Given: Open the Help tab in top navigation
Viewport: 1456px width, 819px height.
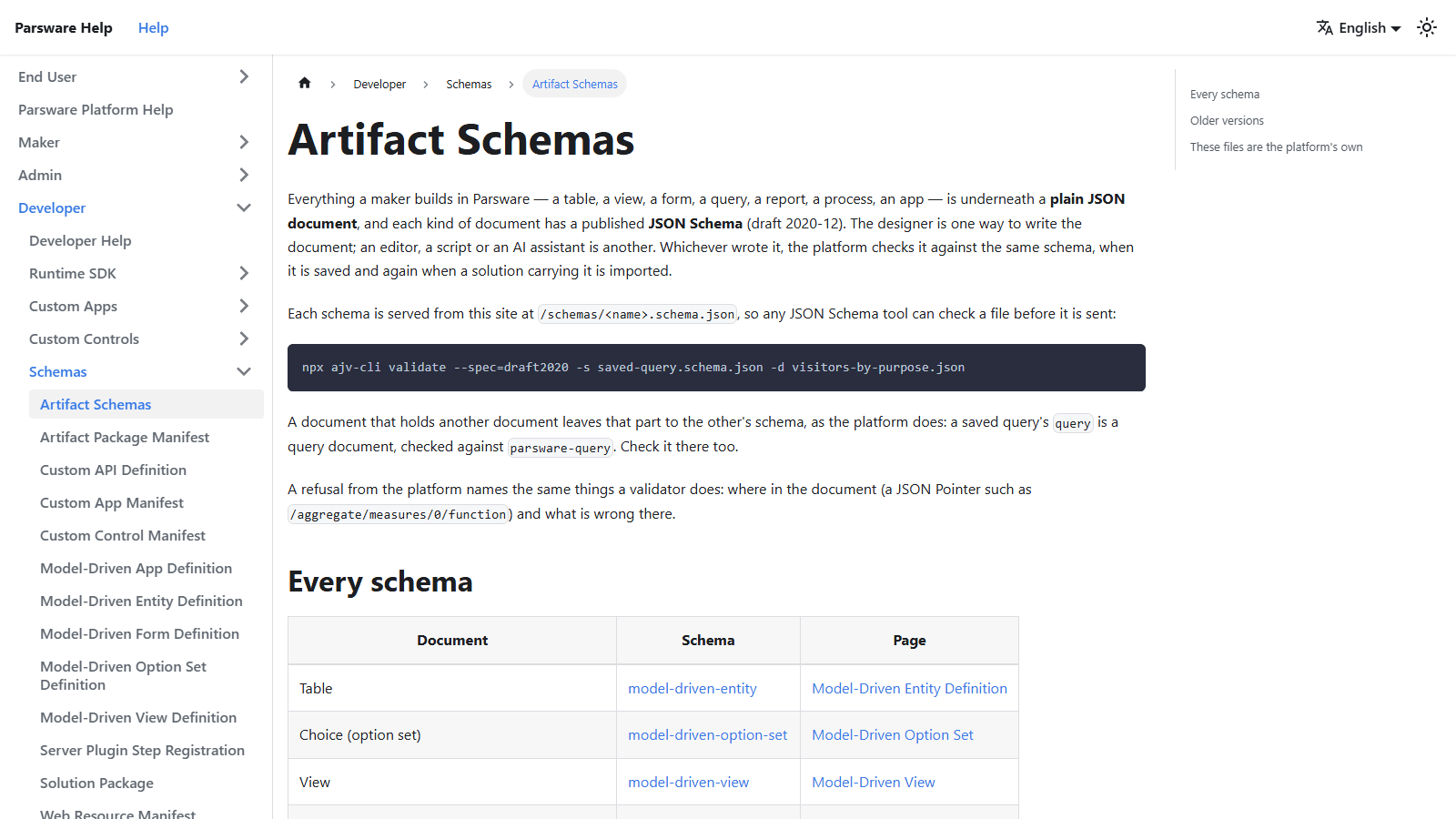Looking at the screenshot, I should click(x=153, y=27).
